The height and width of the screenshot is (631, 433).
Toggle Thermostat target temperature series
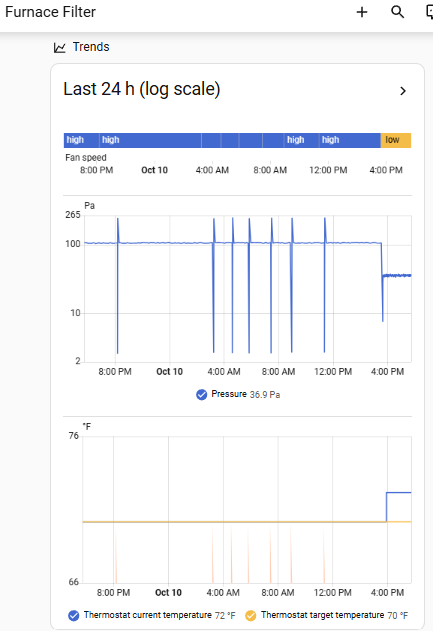click(250, 616)
